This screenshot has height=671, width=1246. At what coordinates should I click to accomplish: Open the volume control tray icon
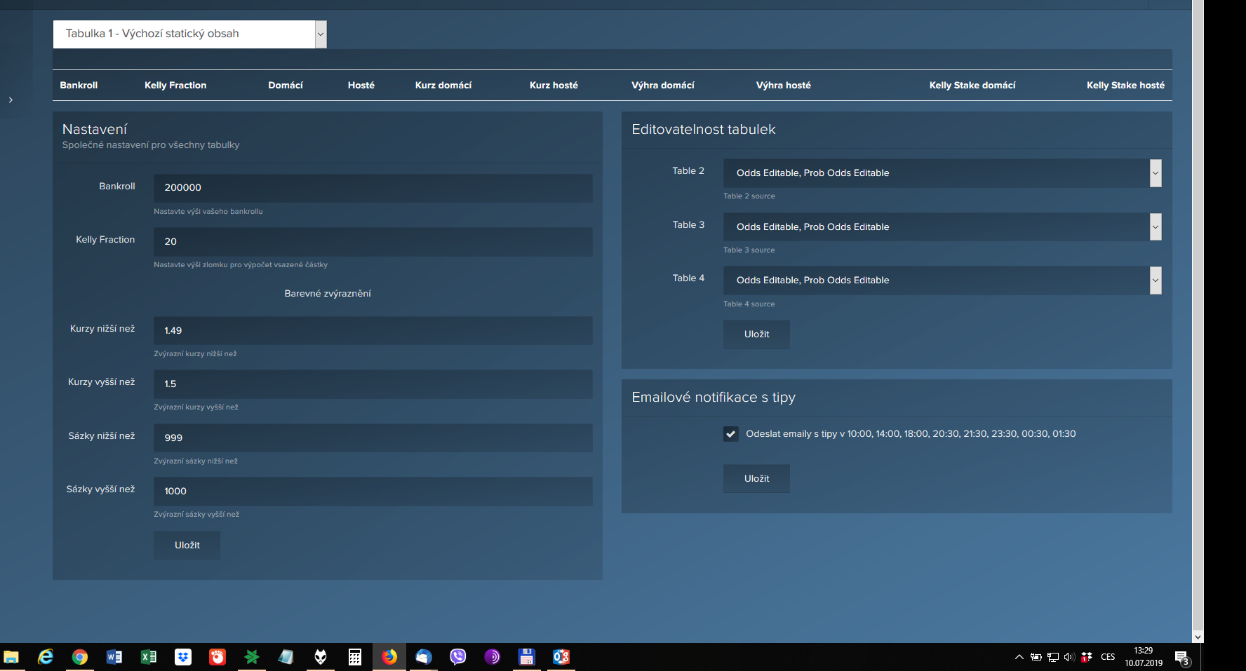pyautogui.click(x=1069, y=657)
